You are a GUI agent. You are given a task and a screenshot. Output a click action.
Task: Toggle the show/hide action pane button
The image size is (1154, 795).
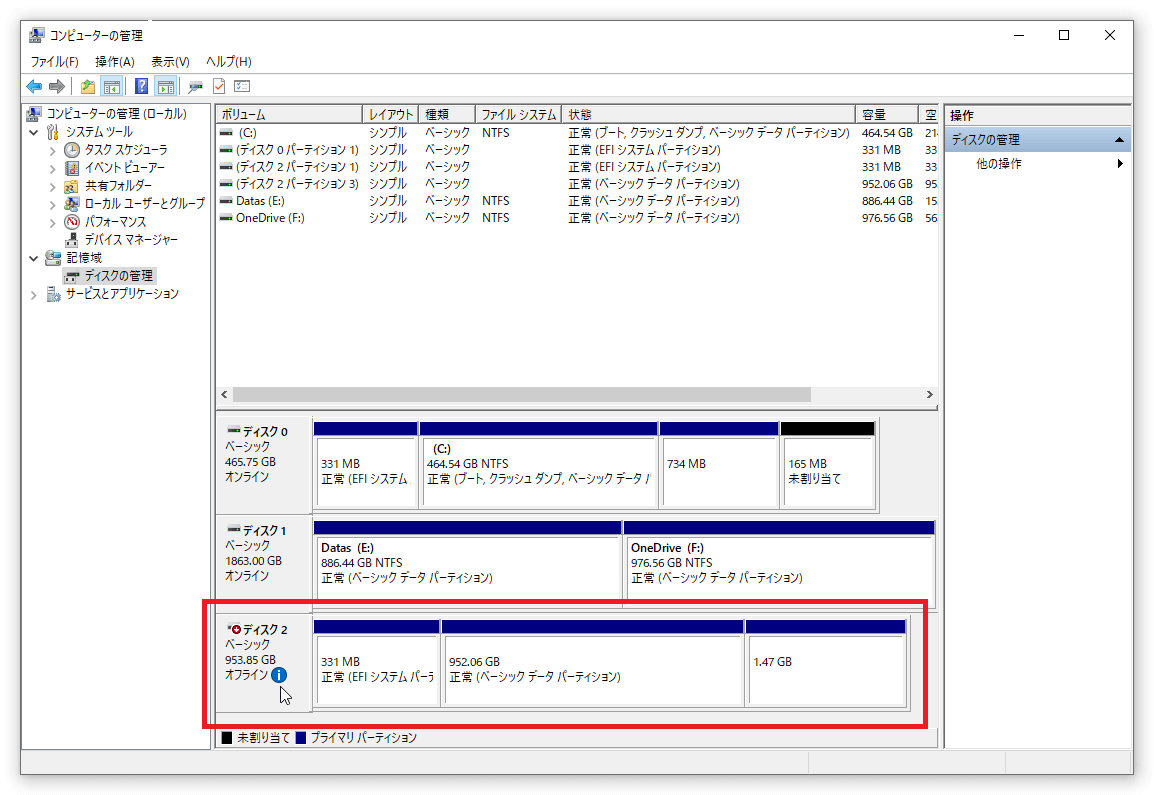(x=166, y=87)
